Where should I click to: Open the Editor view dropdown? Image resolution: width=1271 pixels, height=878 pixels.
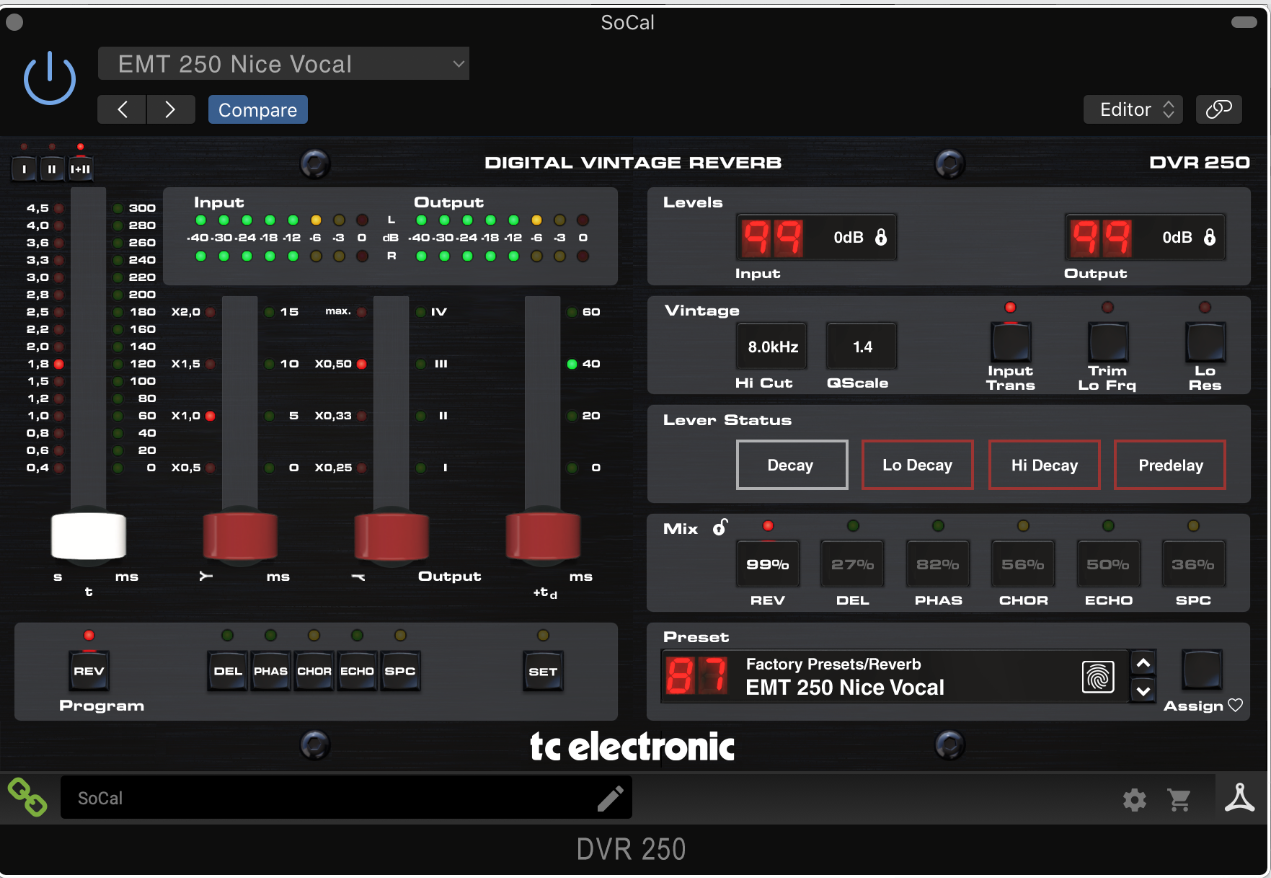[1133, 110]
